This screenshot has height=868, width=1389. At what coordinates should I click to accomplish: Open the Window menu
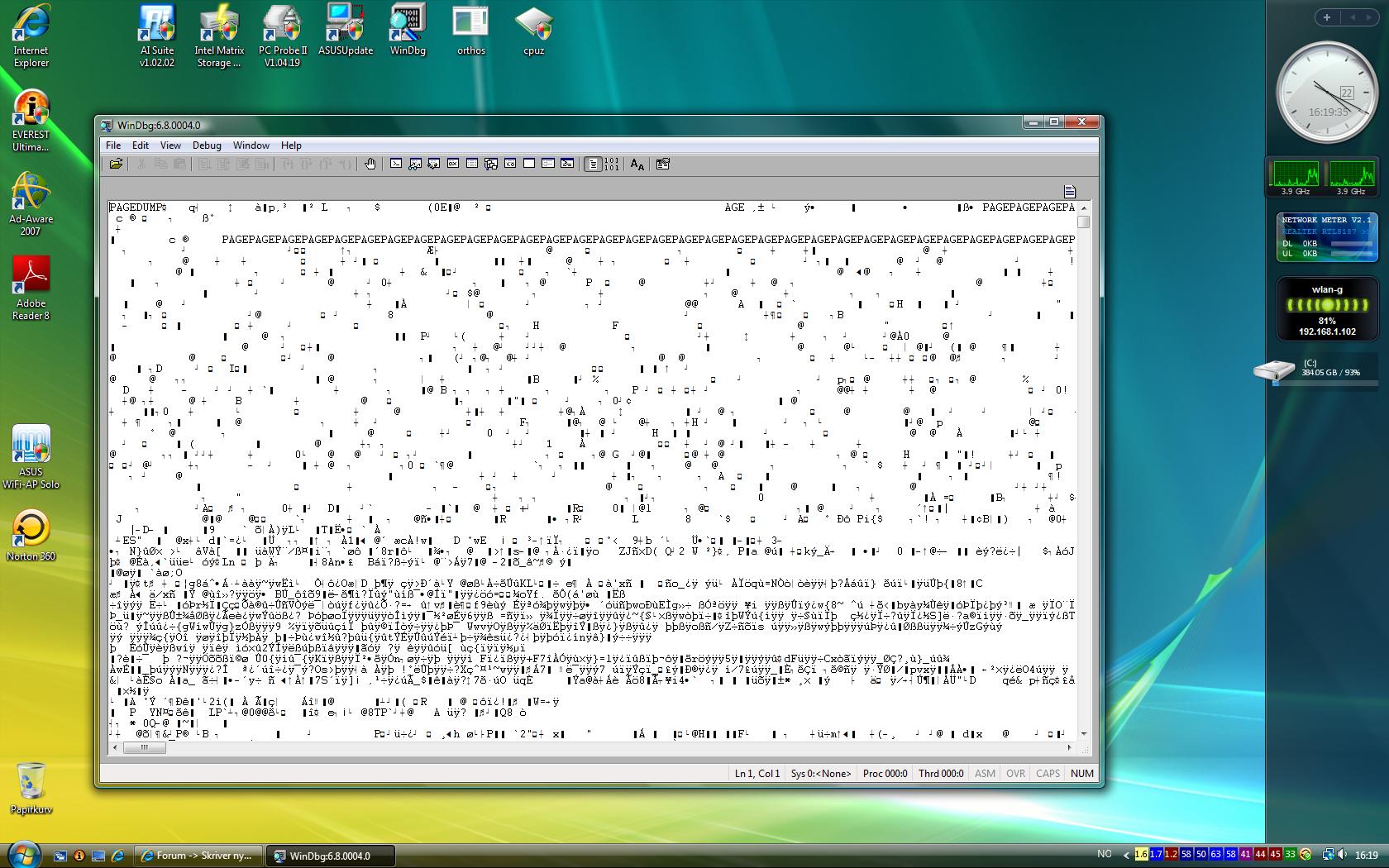251,145
